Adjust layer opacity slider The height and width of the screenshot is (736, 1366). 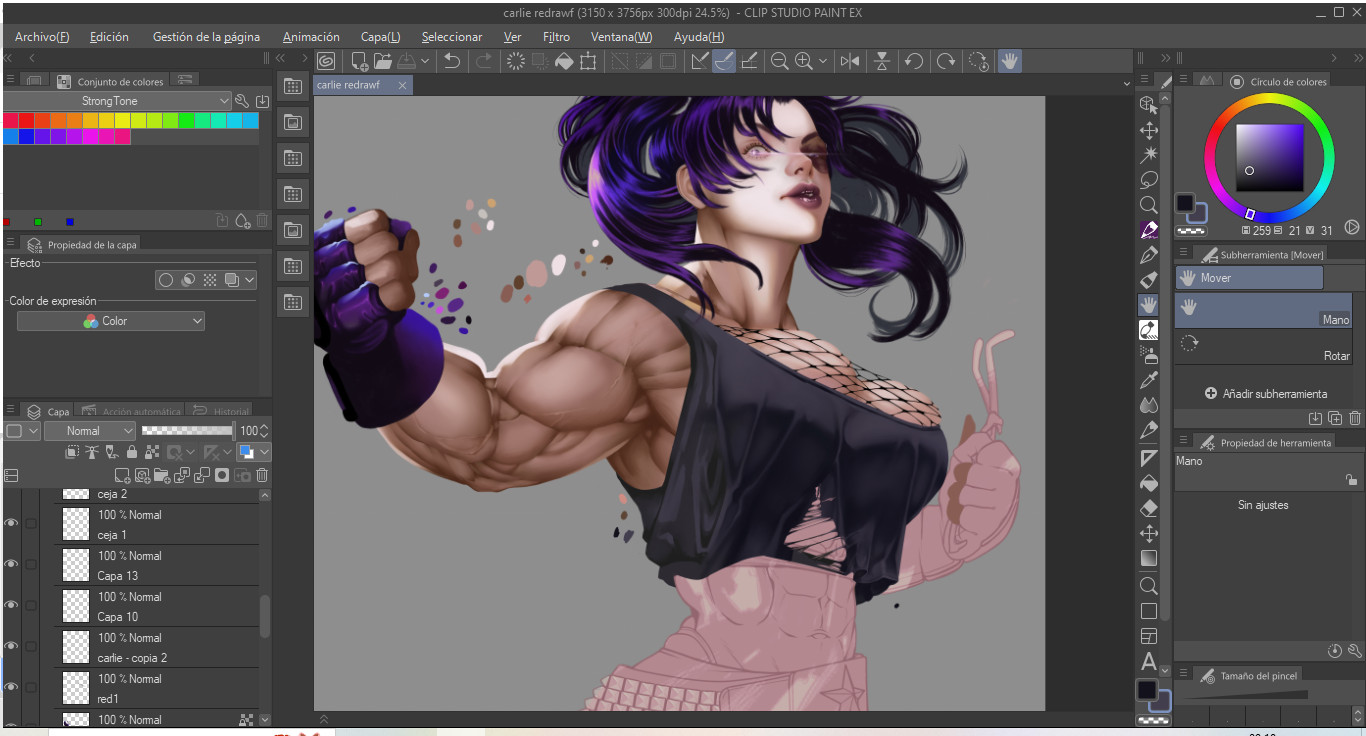pyautogui.click(x=187, y=431)
